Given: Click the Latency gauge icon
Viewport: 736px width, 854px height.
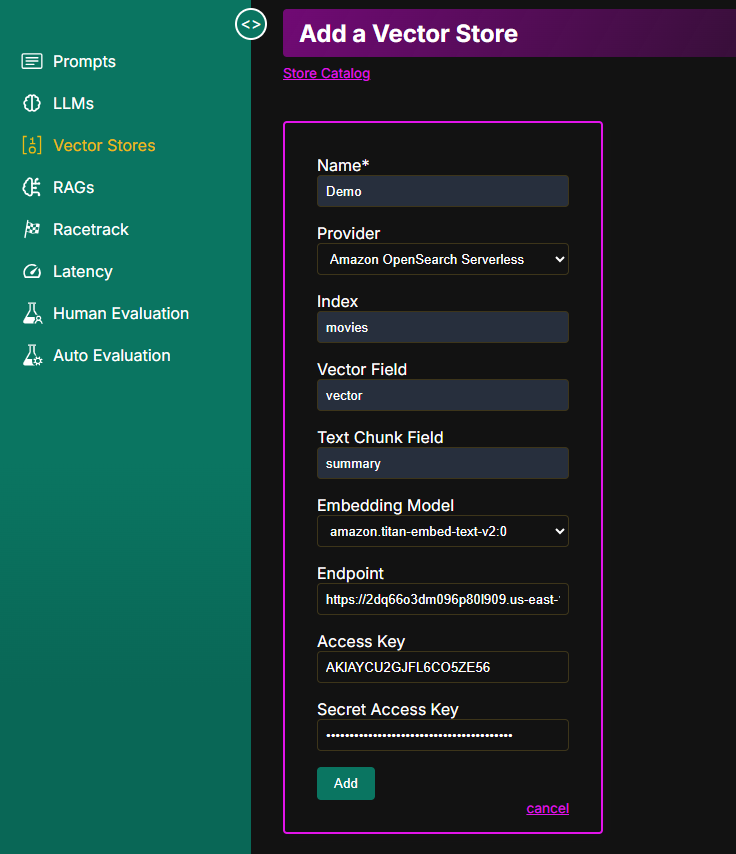Looking at the screenshot, I should (x=32, y=271).
